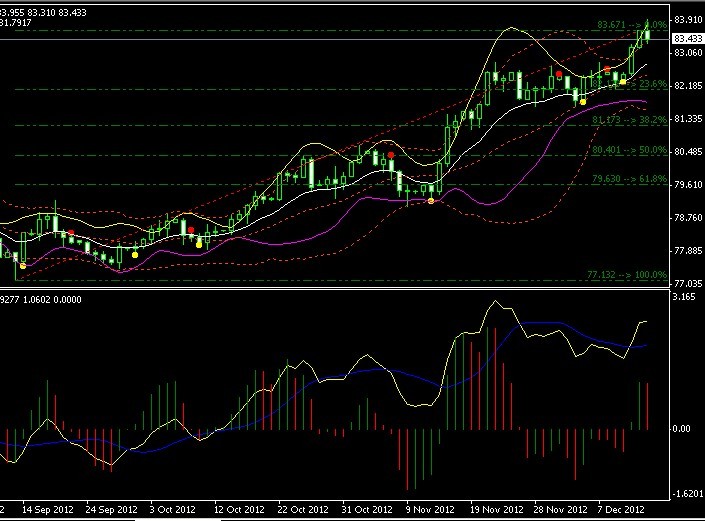Select the 31 Oct 2012 date label
This screenshot has width=705, height=521.
[367, 509]
